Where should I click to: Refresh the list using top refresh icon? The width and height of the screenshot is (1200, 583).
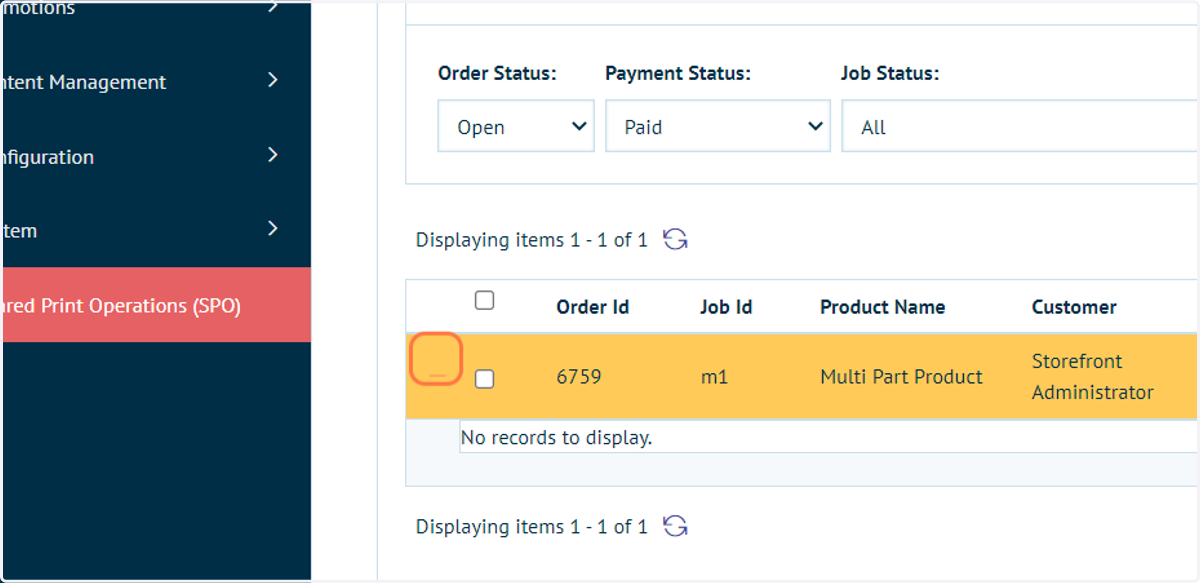676,240
